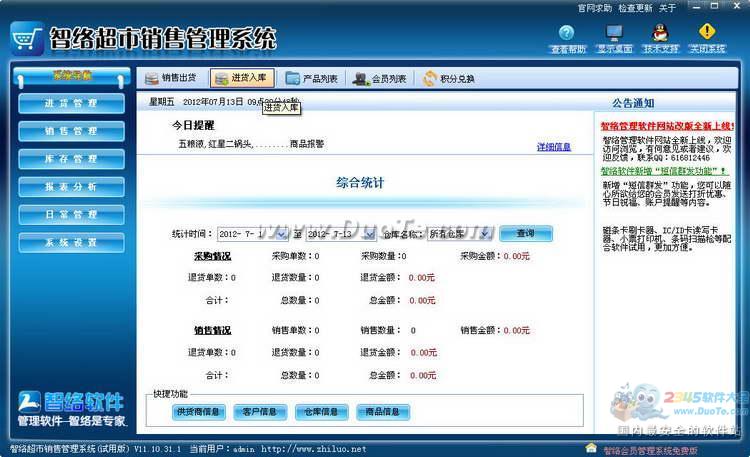The height and width of the screenshot is (457, 750).
Task: Open the 商品信息 shortcut button
Action: [x=383, y=412]
